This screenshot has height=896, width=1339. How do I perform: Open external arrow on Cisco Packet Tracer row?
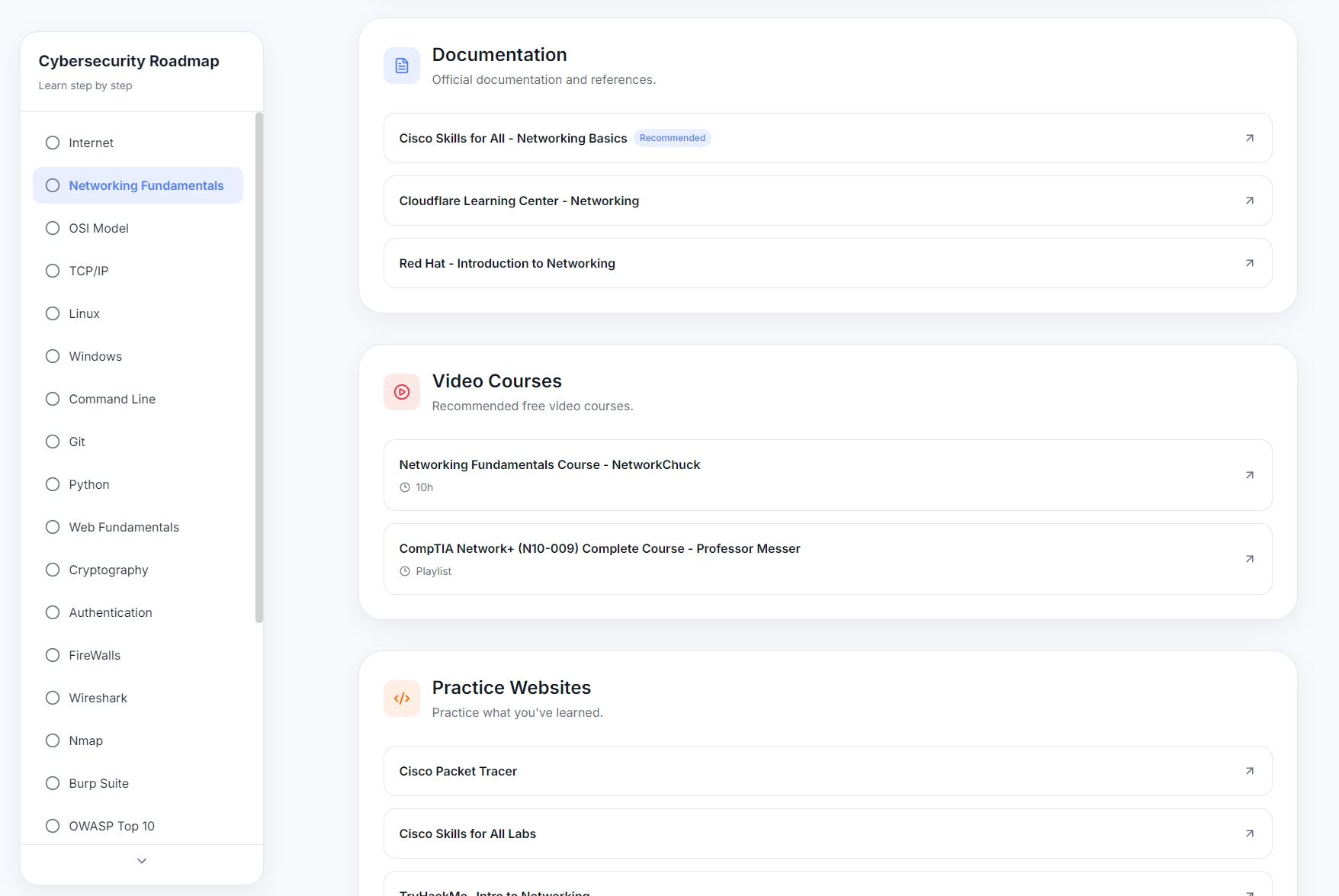tap(1250, 771)
